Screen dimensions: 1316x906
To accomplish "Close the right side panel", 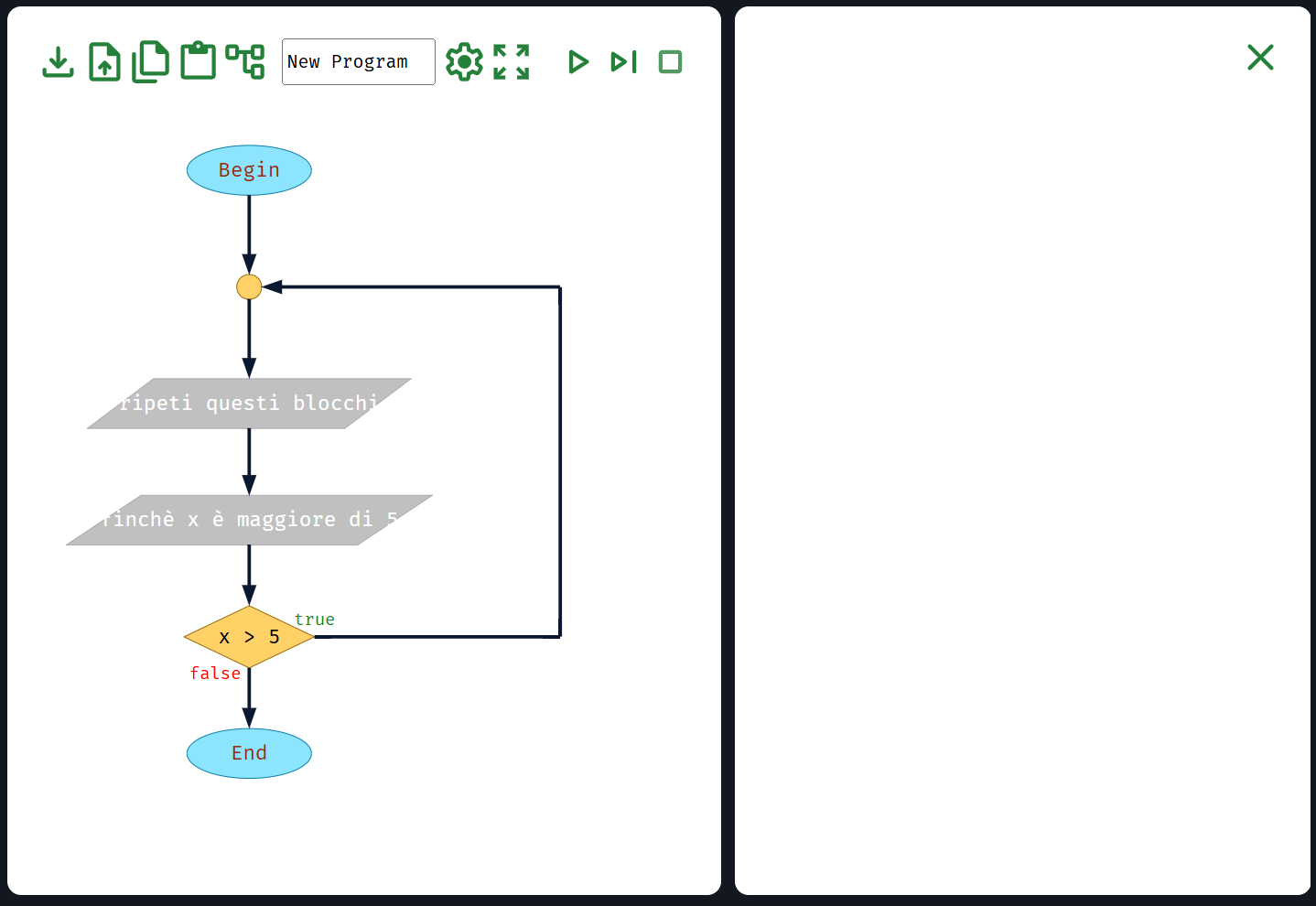I will pos(1260,58).
